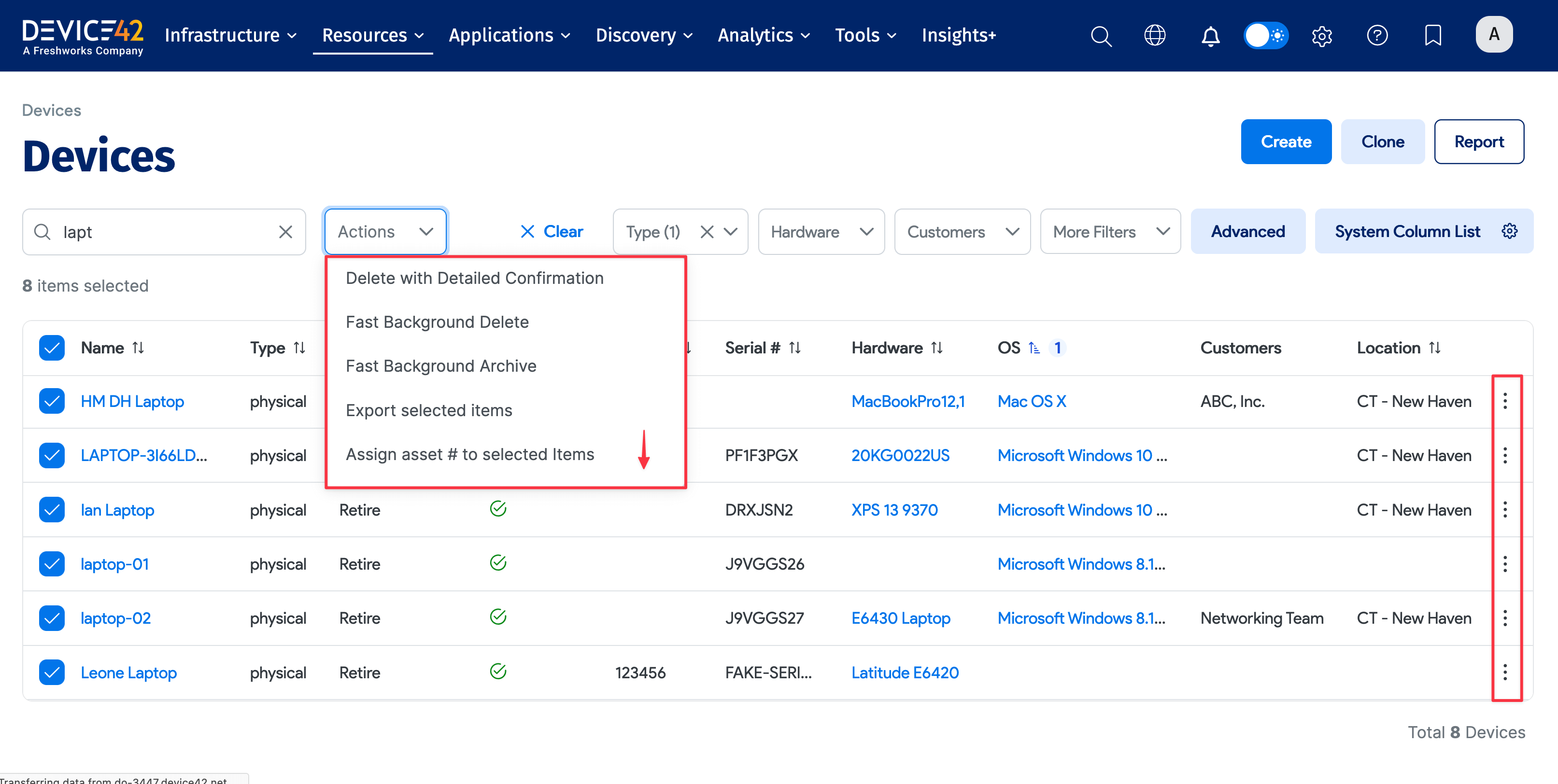Screen dimensions: 1558x784
Task: Click the Create button
Action: click(1286, 141)
